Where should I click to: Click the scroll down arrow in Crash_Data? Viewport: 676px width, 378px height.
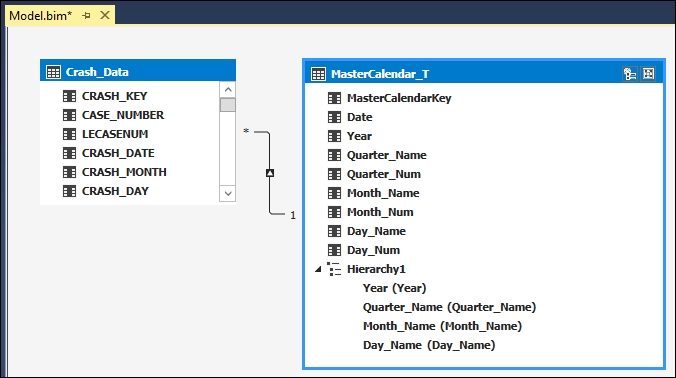pos(228,194)
